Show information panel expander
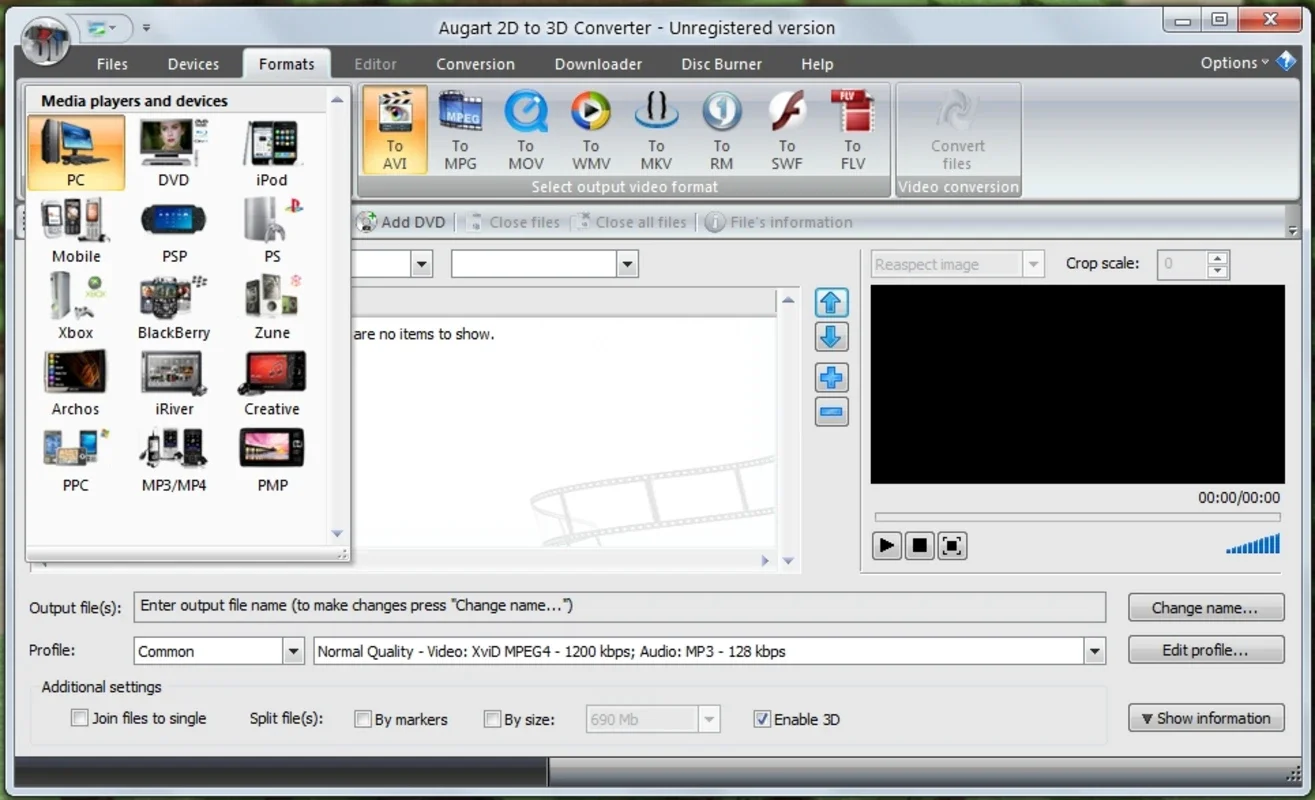1315x800 pixels. 1206,718
